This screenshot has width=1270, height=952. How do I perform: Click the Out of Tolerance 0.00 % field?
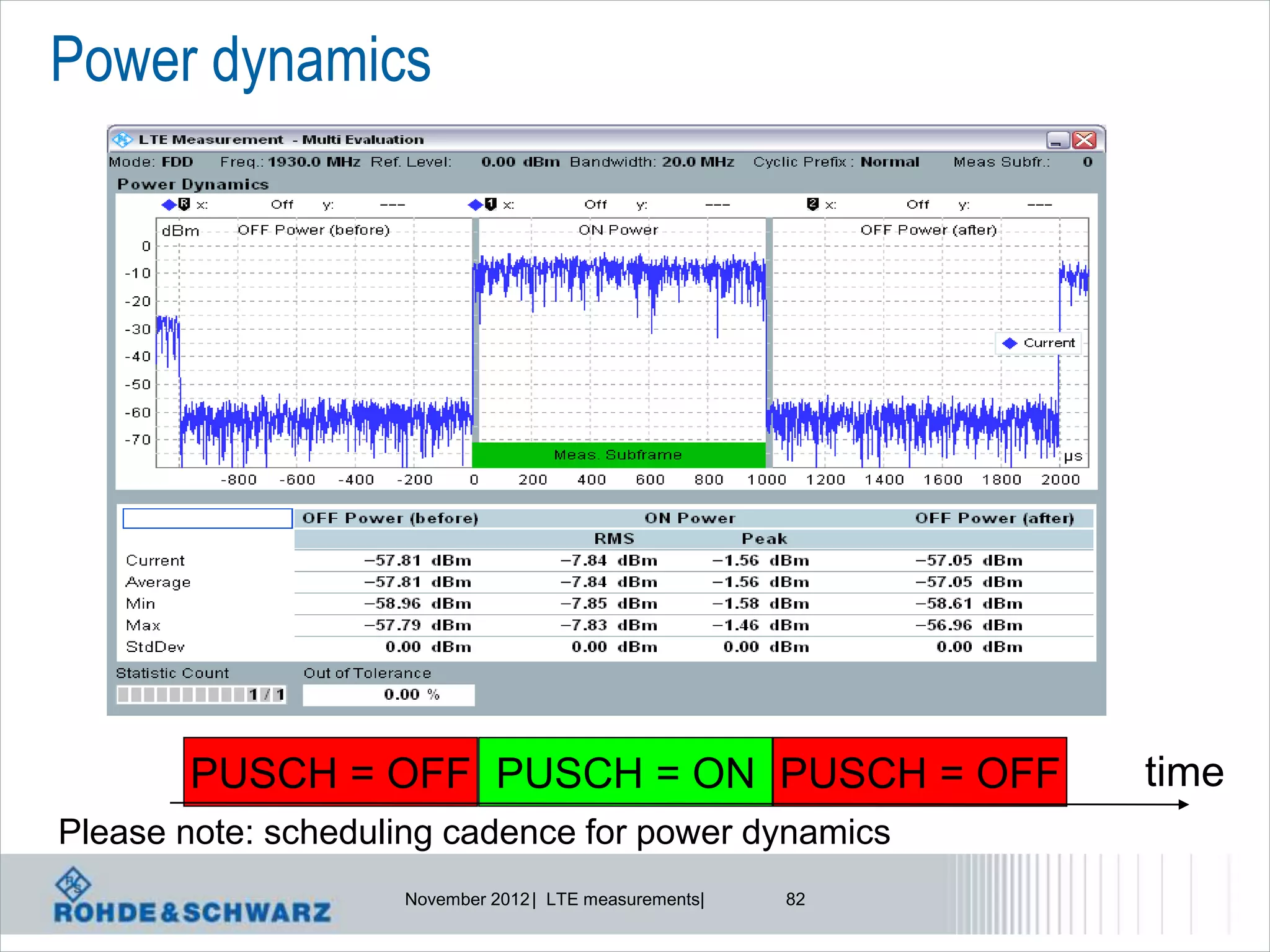389,695
